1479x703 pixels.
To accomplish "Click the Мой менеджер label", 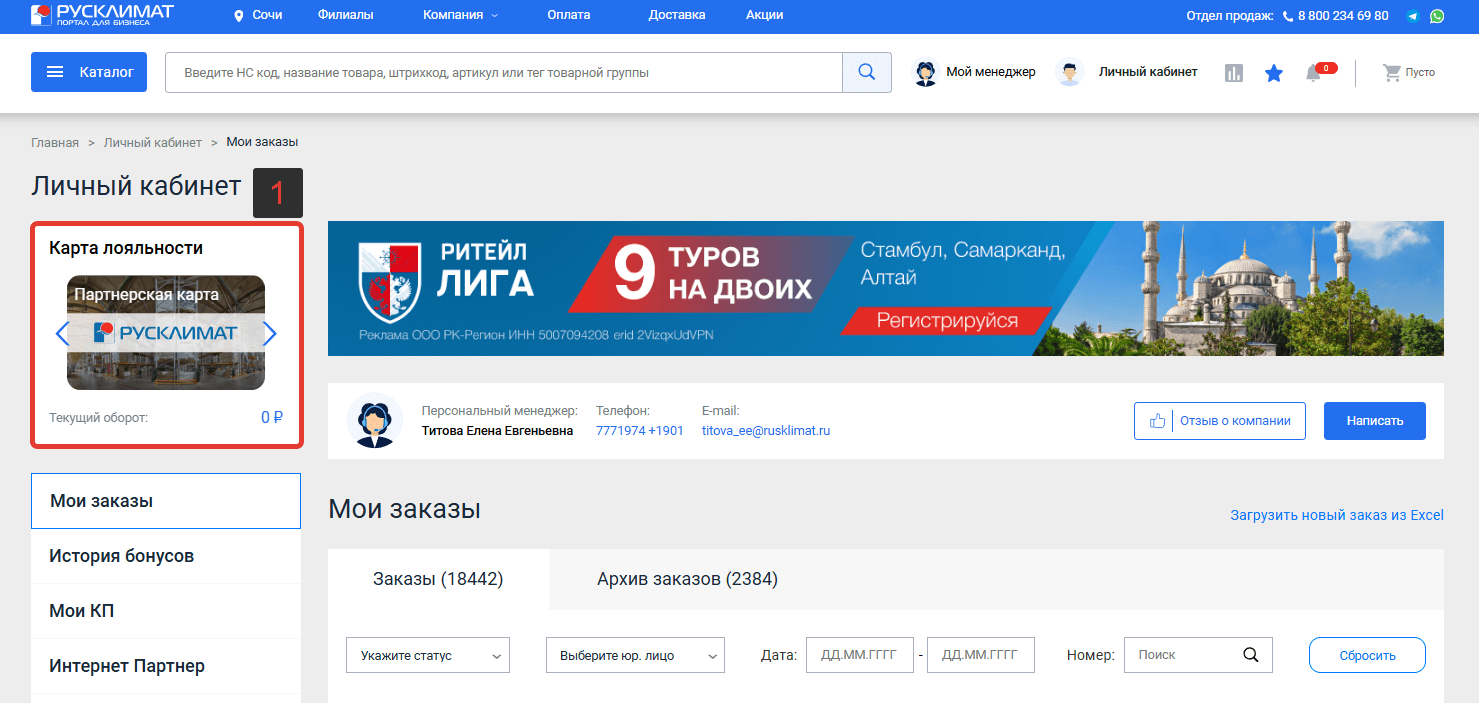I will pos(991,72).
